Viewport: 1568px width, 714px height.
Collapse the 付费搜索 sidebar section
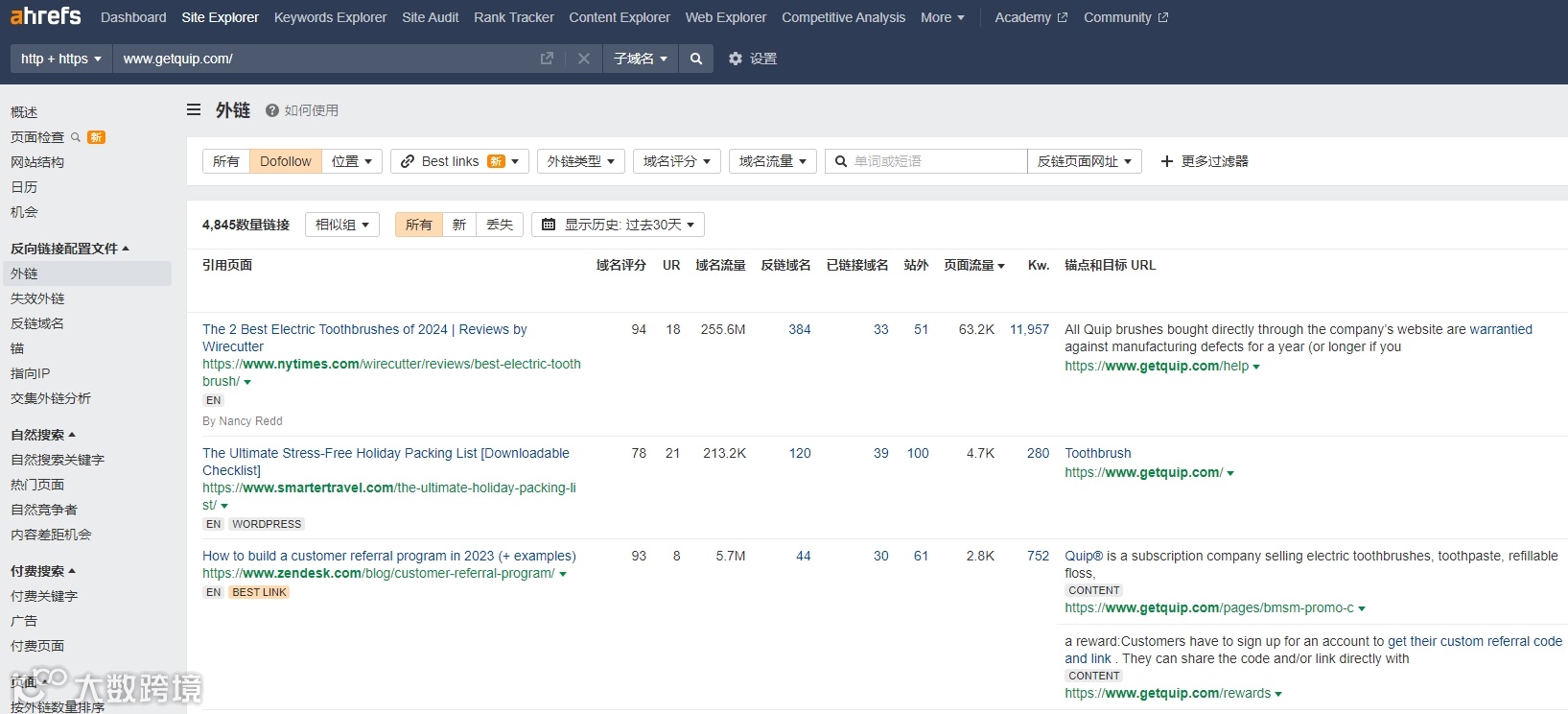(43, 571)
